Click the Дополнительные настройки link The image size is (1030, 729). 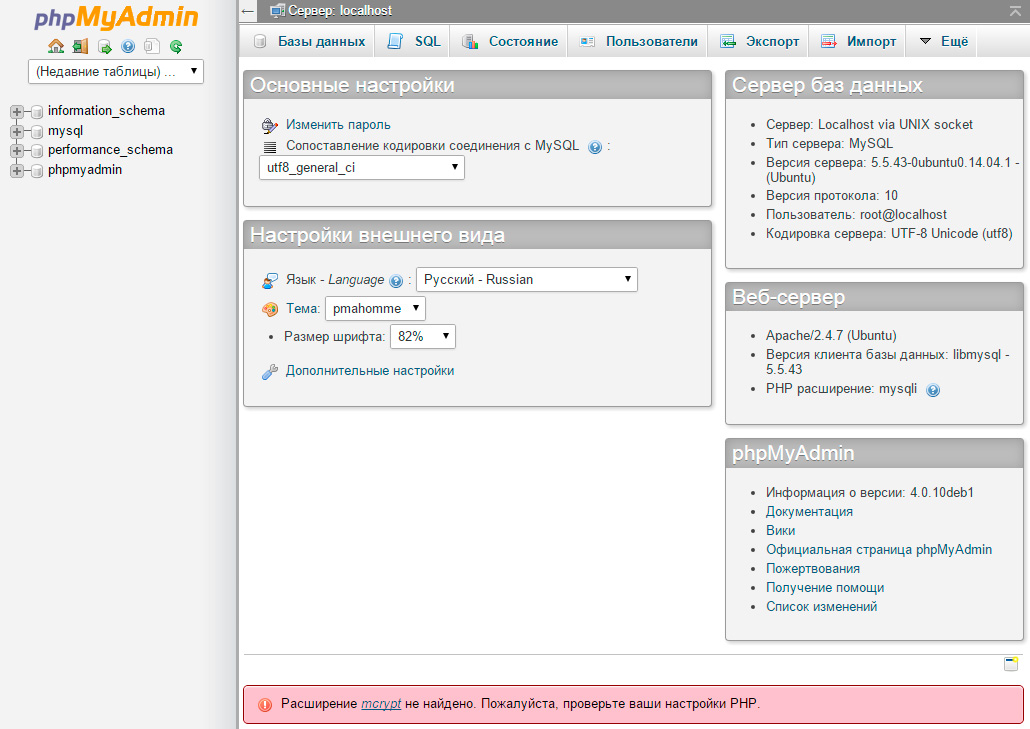click(x=370, y=371)
